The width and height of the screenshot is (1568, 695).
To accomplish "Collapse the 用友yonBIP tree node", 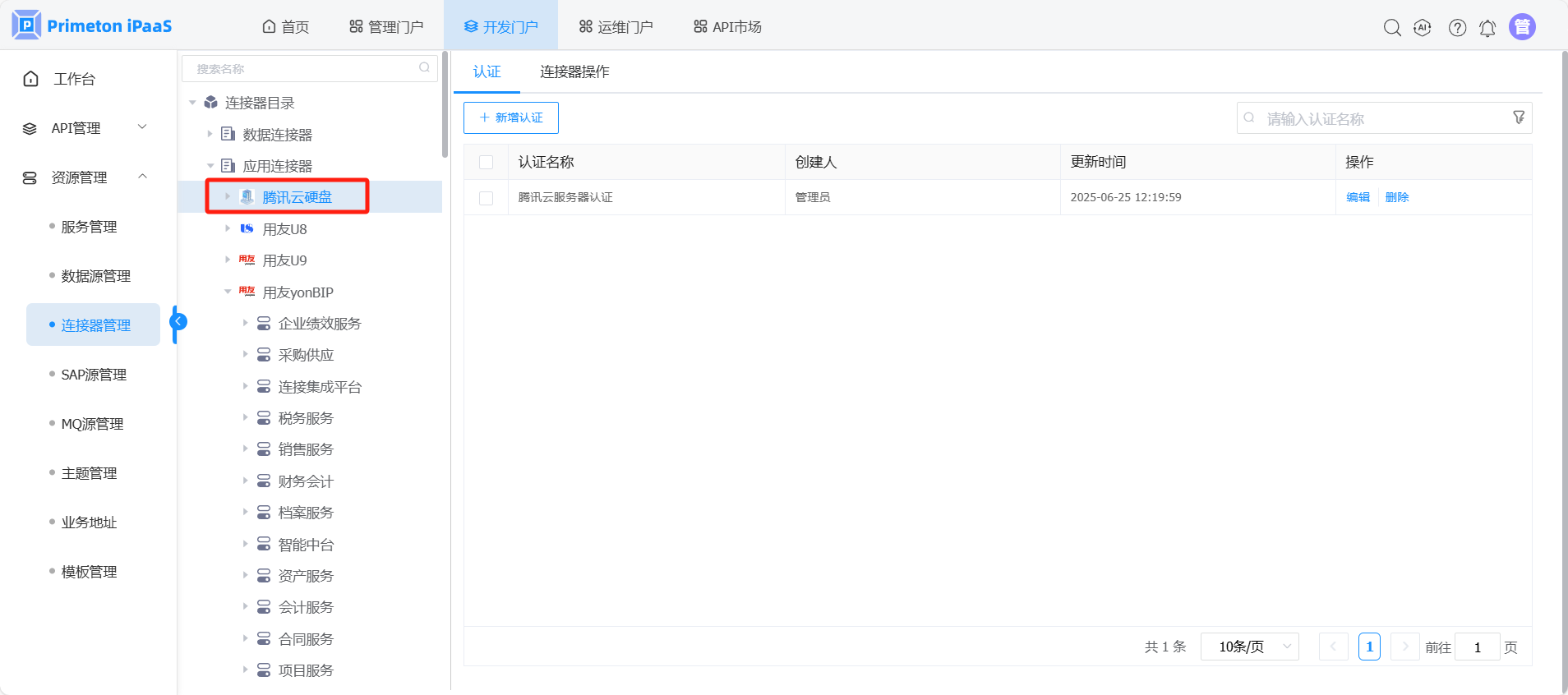I will click(x=228, y=292).
